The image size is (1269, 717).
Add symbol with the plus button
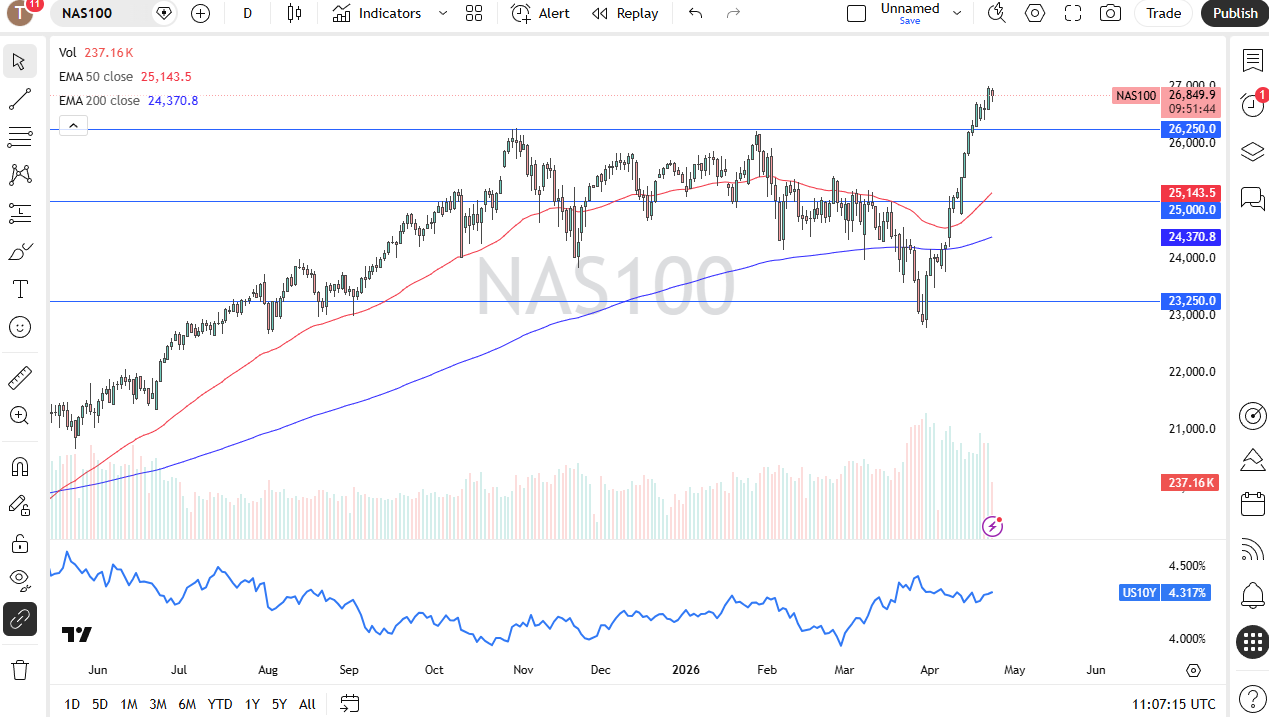[x=200, y=13]
